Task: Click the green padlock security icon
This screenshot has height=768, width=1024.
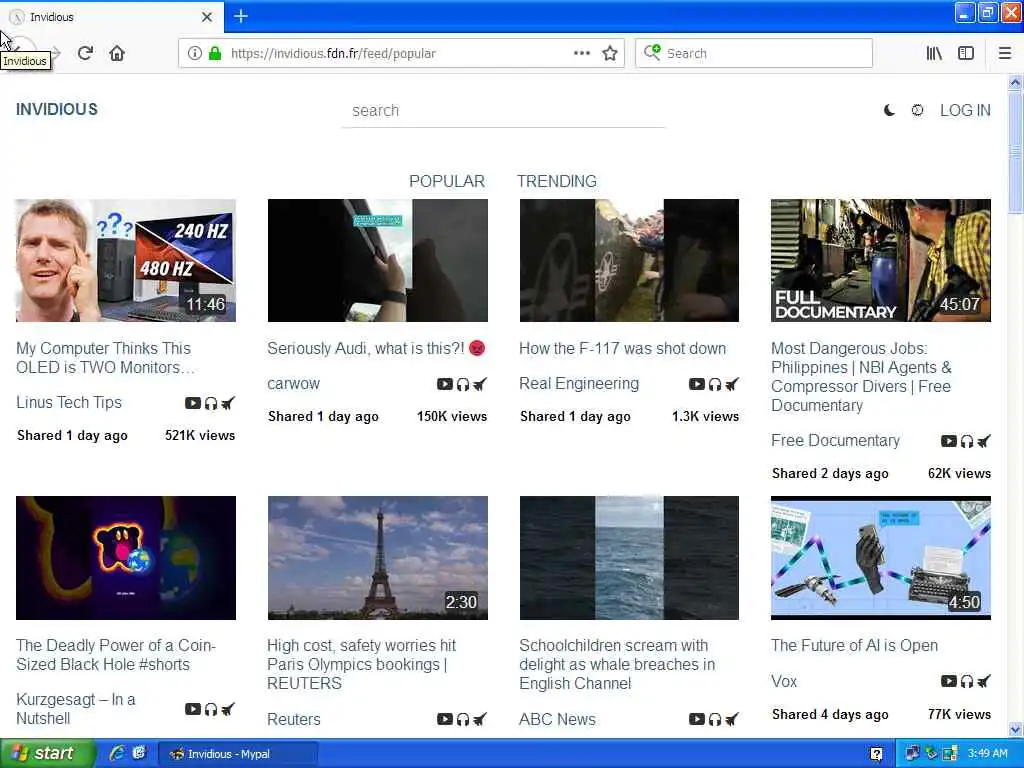Action: pyautogui.click(x=215, y=53)
